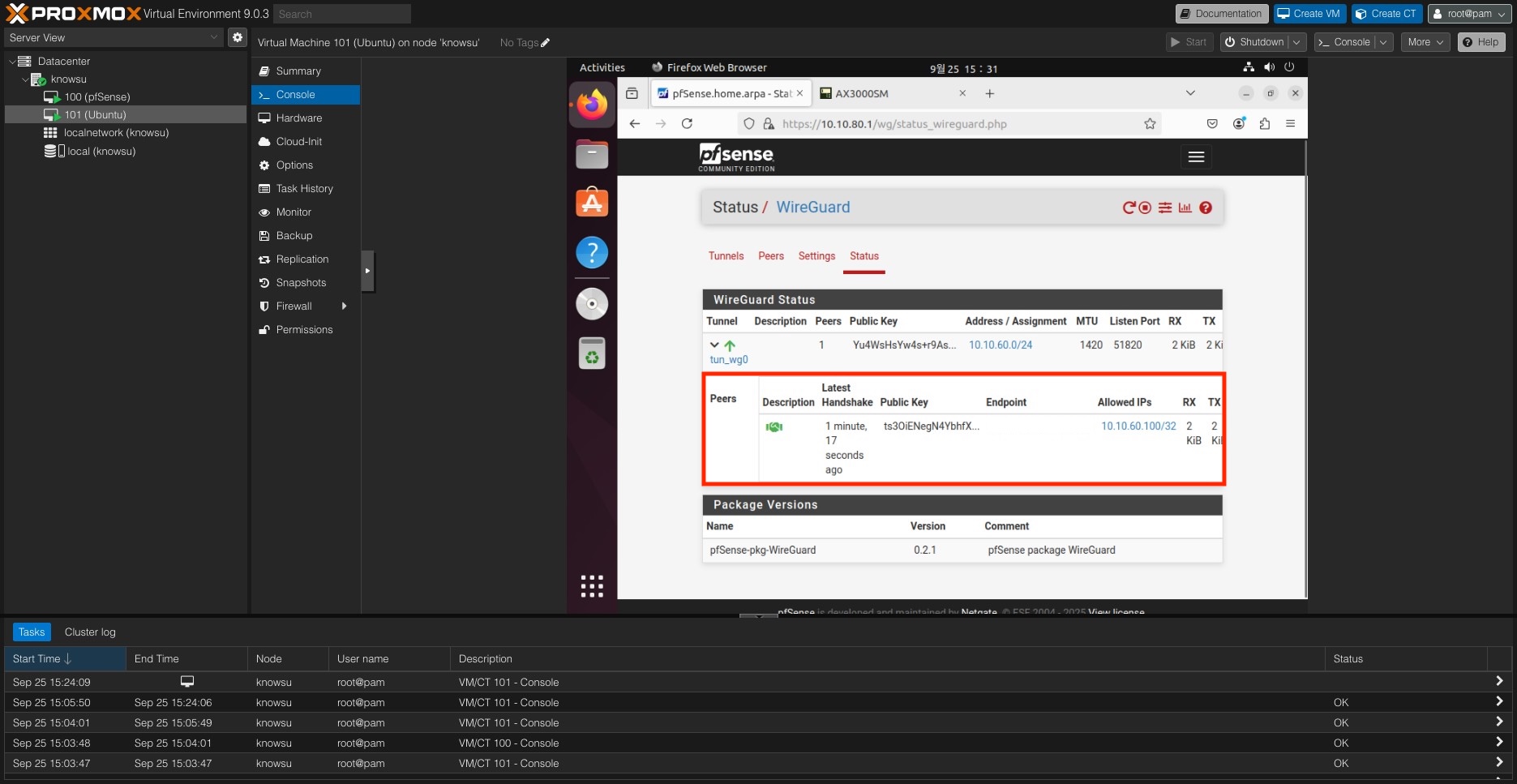Open WireGuard related settings icon

coord(1165,208)
